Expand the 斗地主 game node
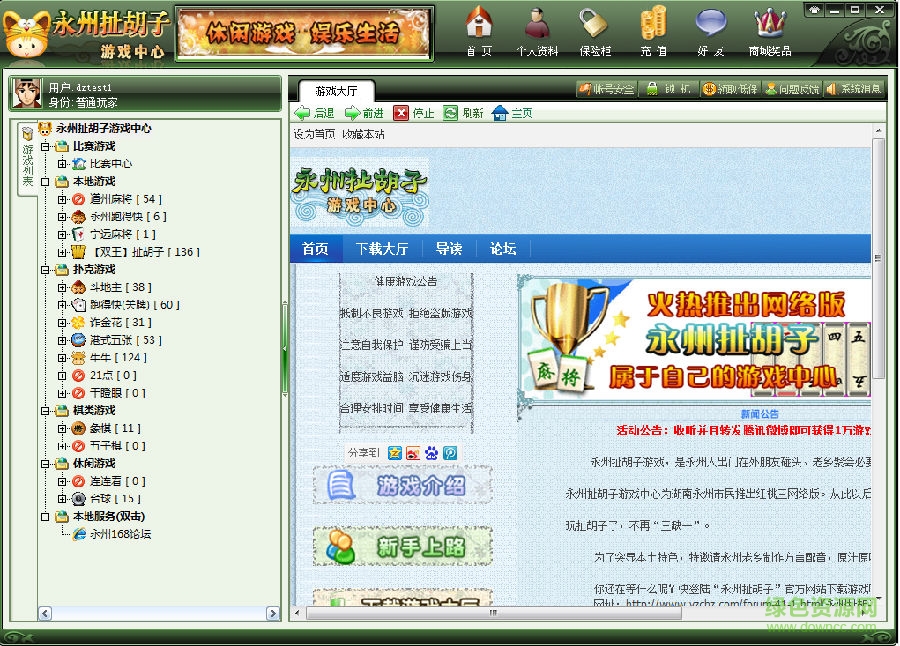This screenshot has height=646, width=900. coord(62,288)
